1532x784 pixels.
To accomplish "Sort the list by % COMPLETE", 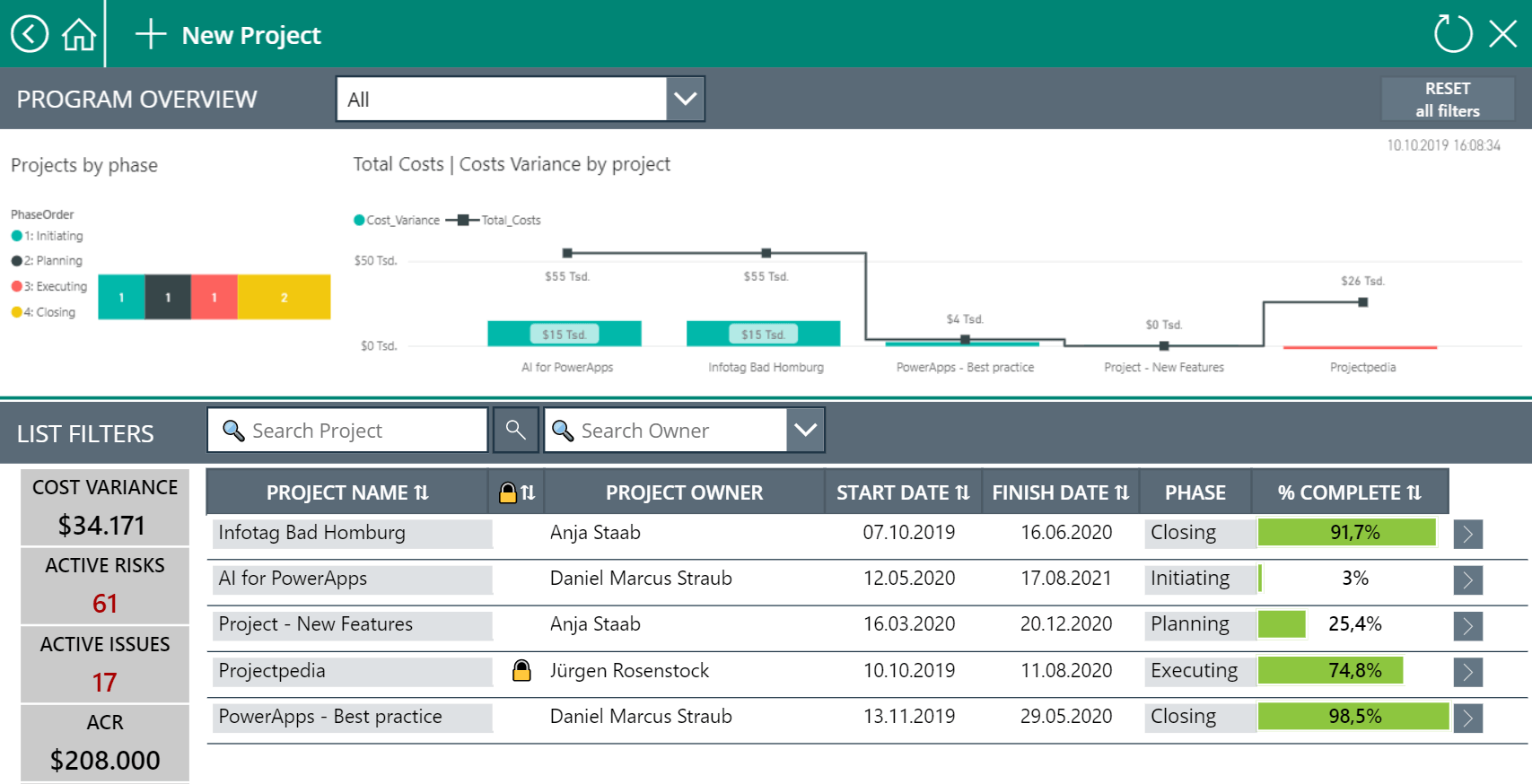I will [x=1350, y=492].
